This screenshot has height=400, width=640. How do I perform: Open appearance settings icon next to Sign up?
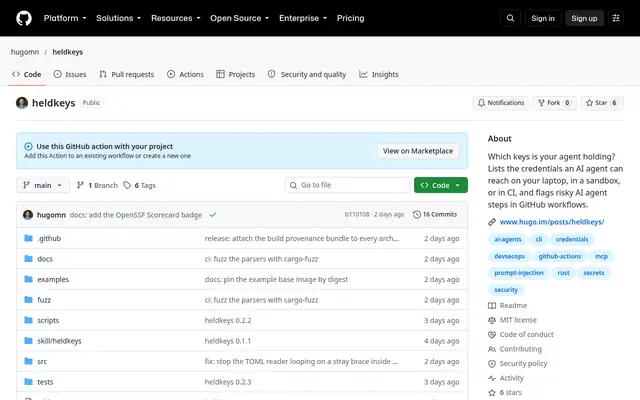coord(616,18)
